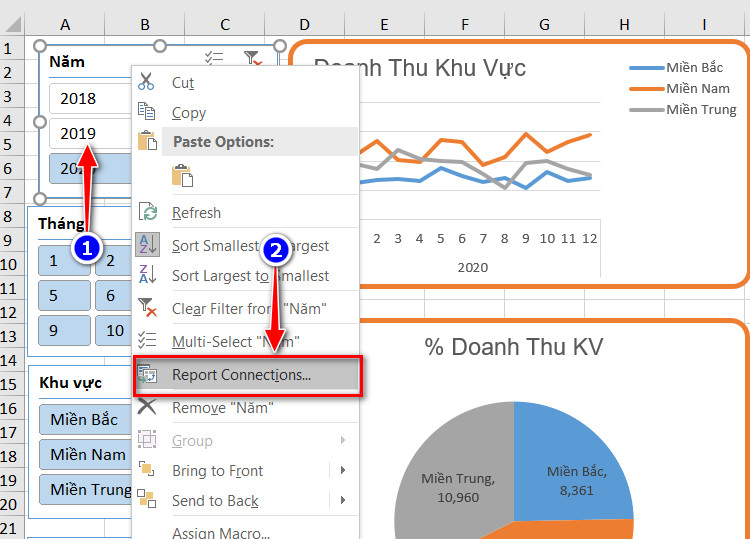Viewport: 750px width, 539px height.
Task: Click the blue Miền Bắc pie slice
Action: pyautogui.click(x=574, y=459)
